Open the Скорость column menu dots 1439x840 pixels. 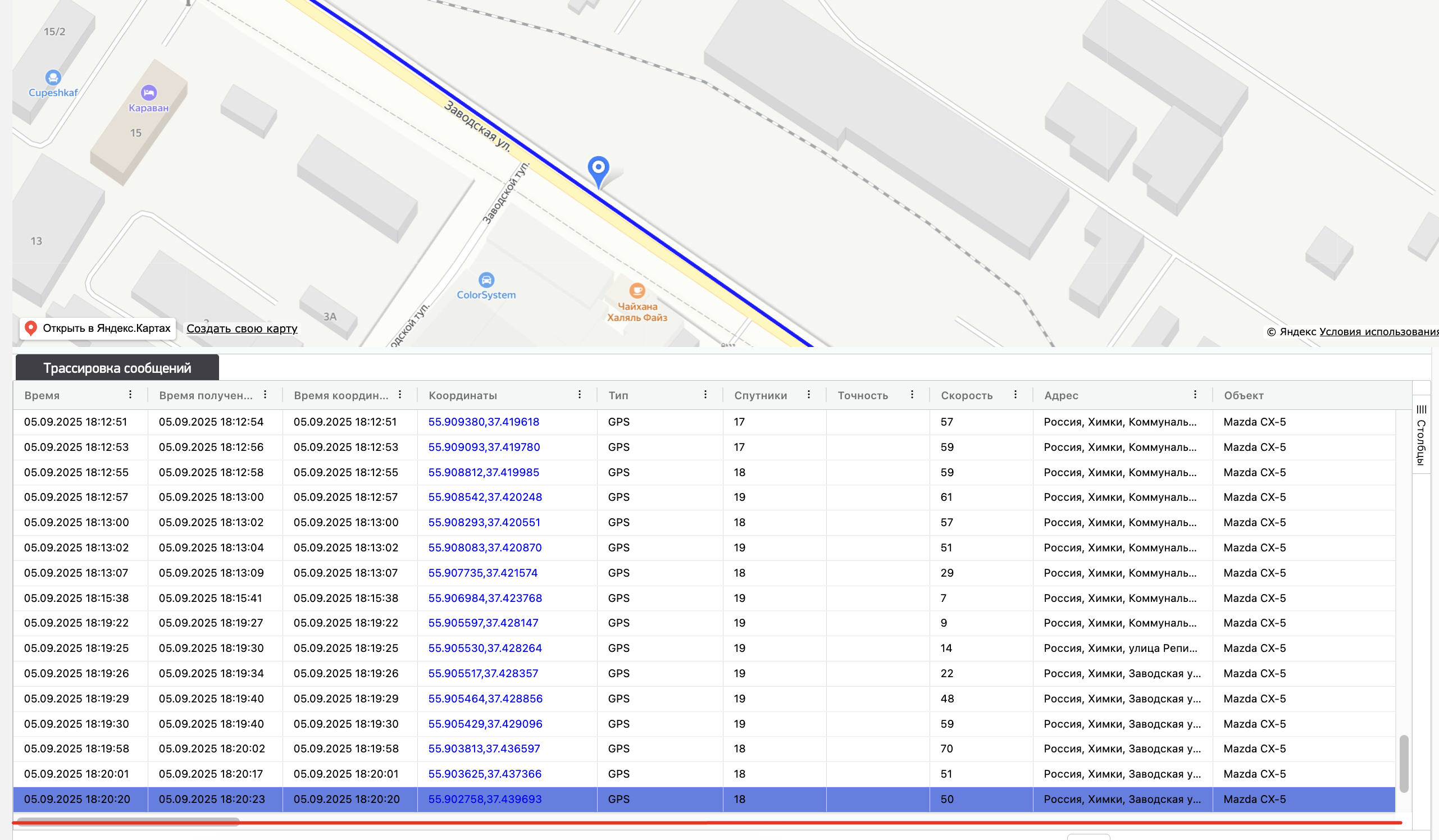point(1015,395)
